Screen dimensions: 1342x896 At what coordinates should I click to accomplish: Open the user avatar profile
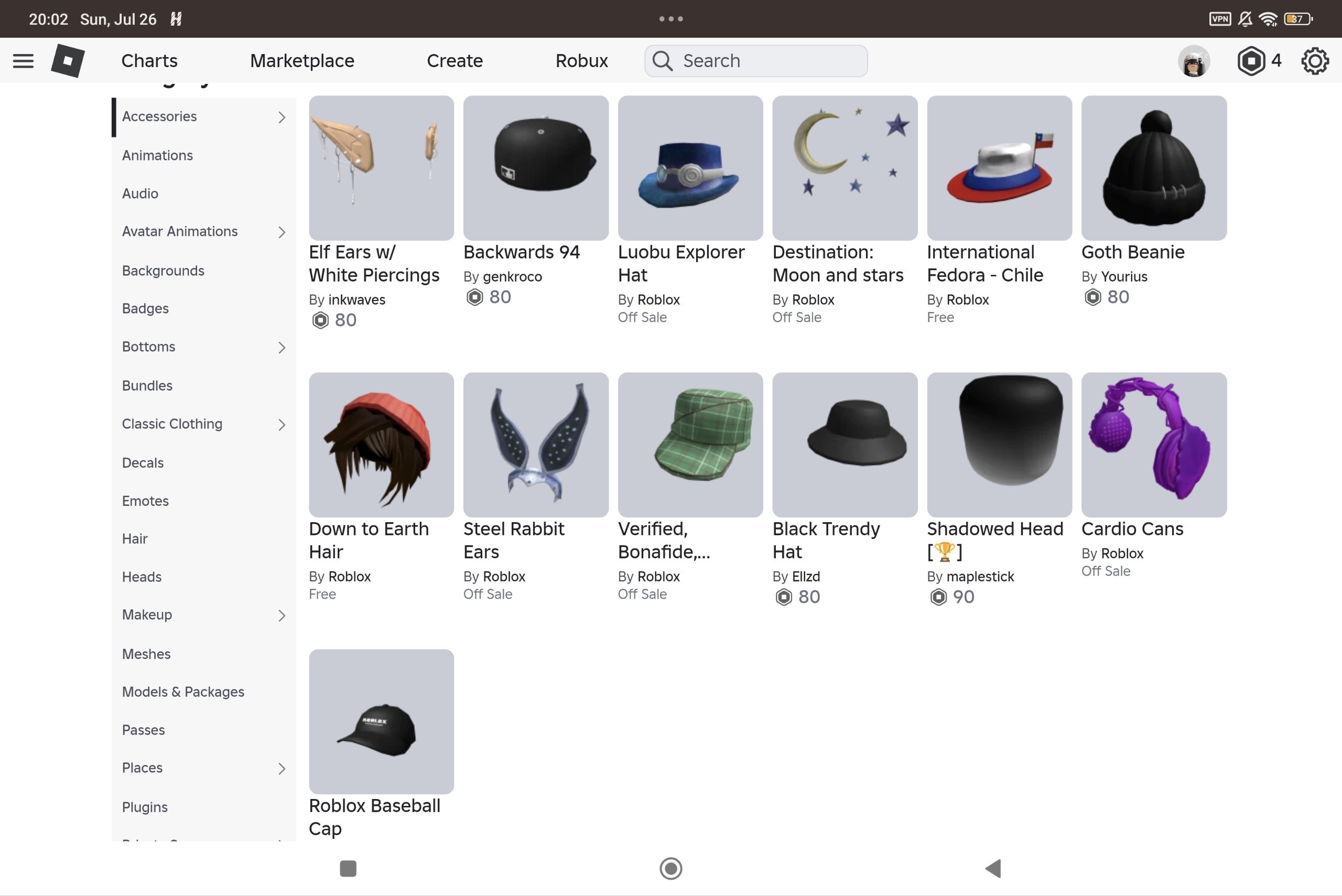click(x=1194, y=61)
